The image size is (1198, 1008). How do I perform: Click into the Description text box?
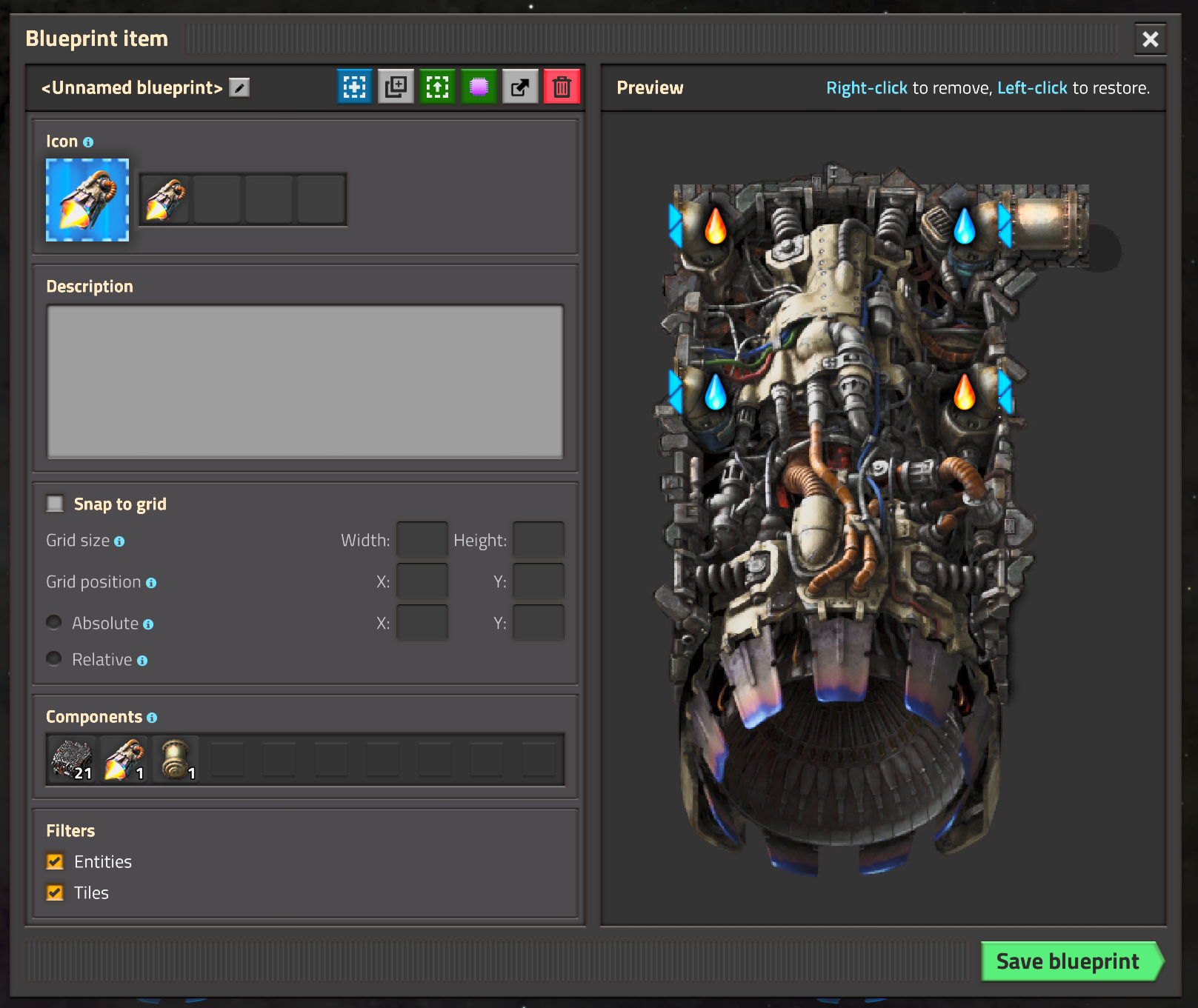(x=305, y=382)
